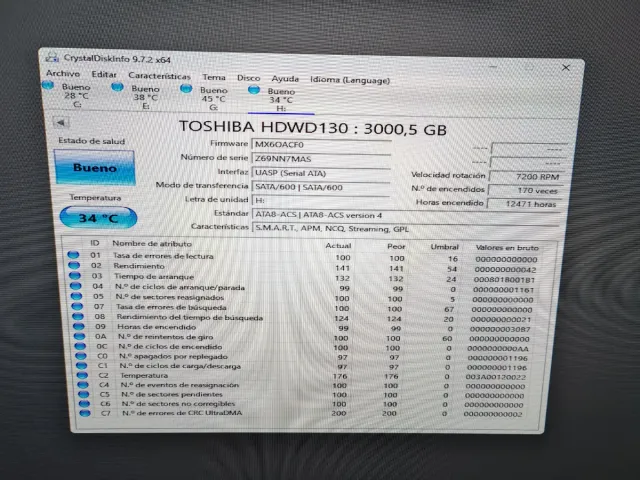Click raw value 000000000002 in CRC UltraDMA row
Screen dimensions: 640x480
click(x=493, y=414)
